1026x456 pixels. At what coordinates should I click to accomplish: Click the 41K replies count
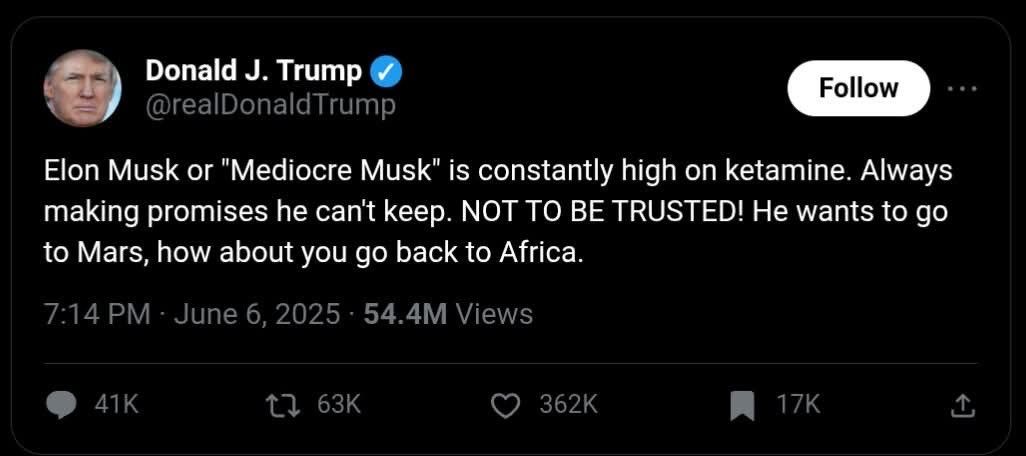[x=116, y=406]
